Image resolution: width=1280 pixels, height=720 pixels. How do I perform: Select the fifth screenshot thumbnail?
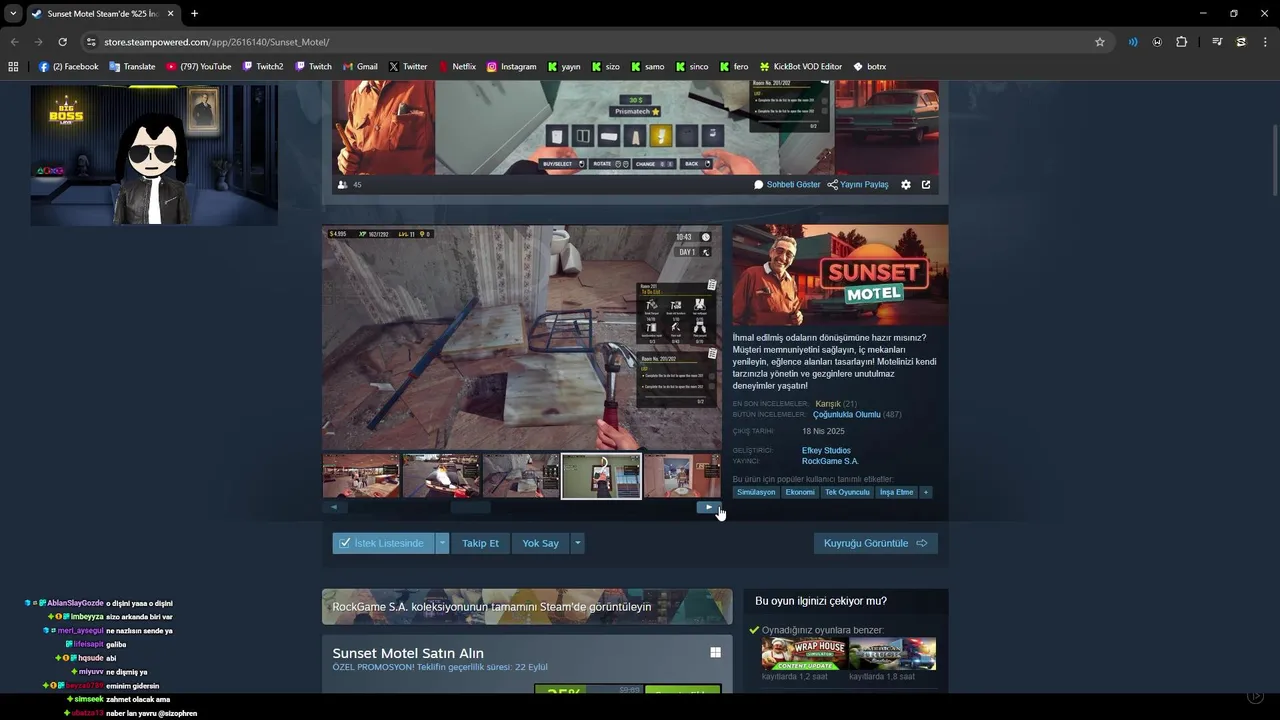click(x=682, y=476)
